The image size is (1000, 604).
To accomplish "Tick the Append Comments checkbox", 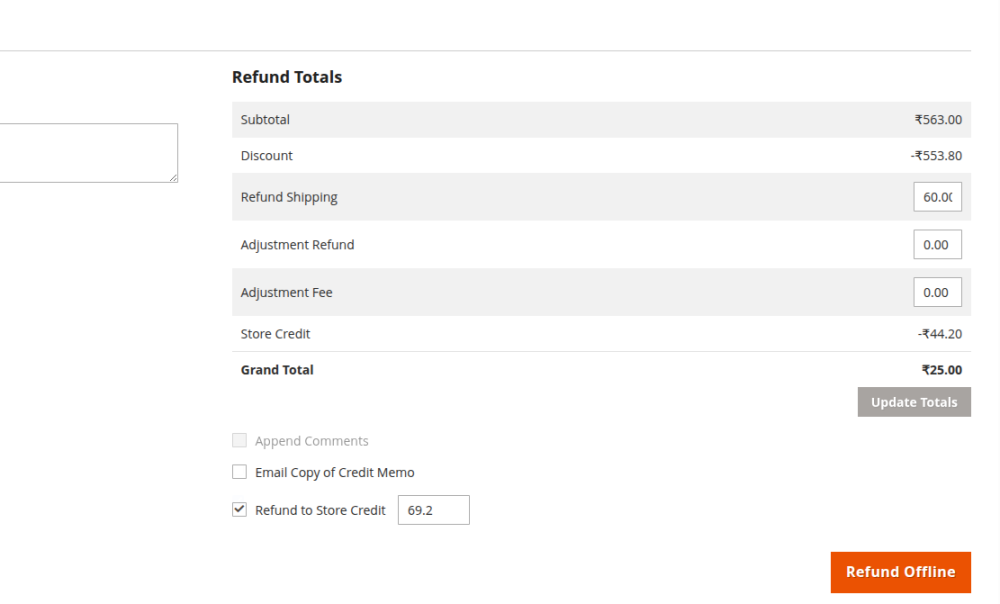I will pyautogui.click(x=239, y=440).
